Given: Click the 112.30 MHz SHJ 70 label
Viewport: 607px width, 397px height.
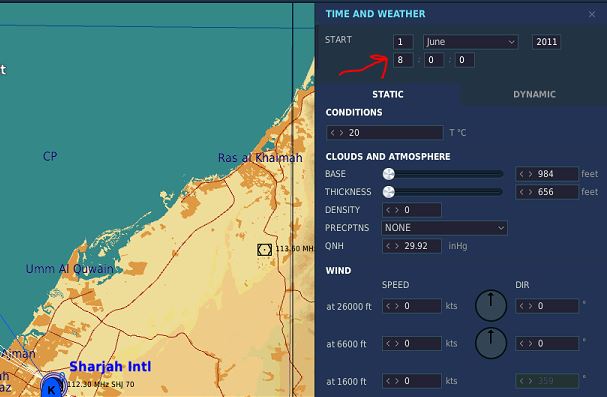Looking at the screenshot, I should [101, 384].
